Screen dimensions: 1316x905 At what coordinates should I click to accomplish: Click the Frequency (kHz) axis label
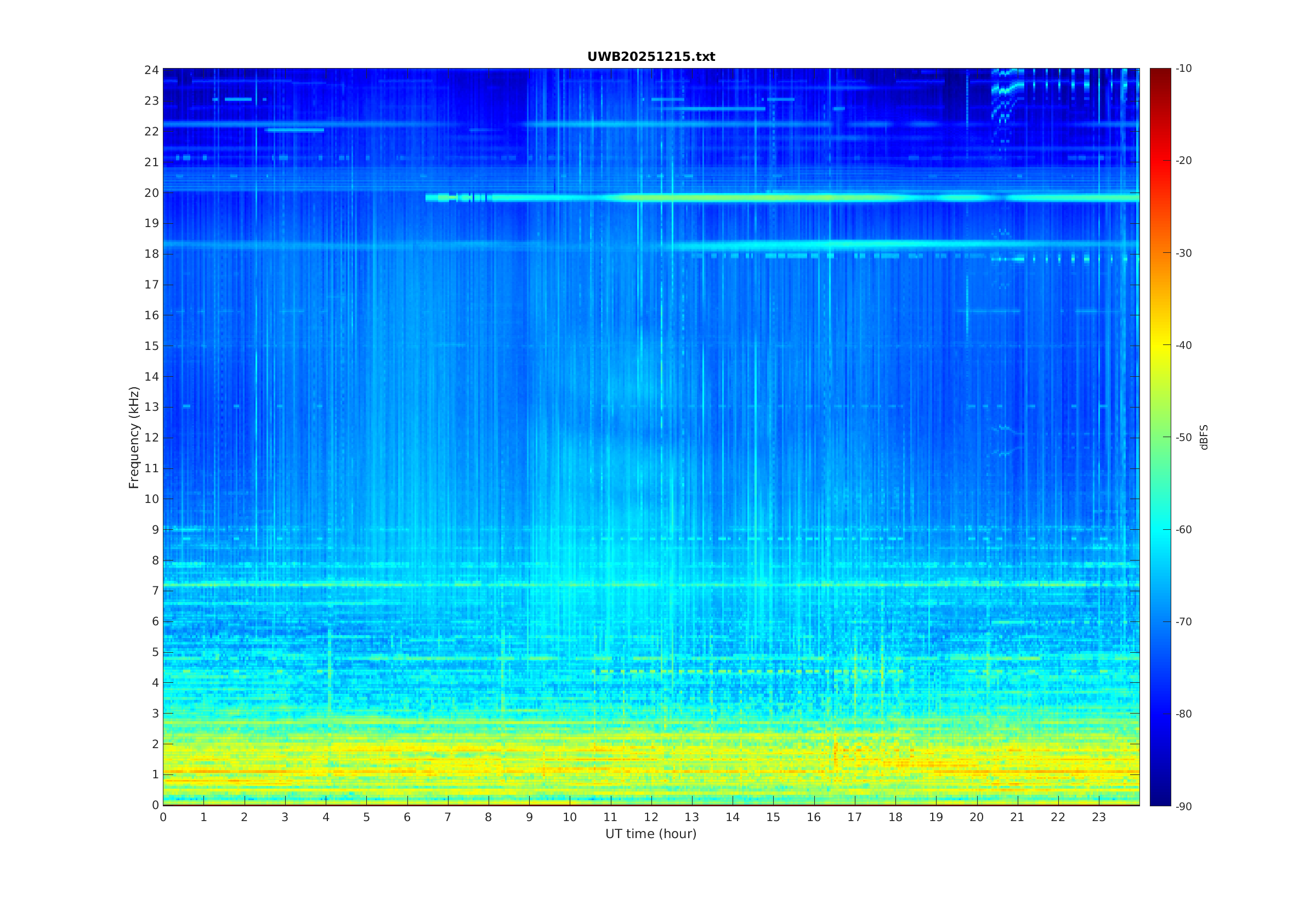pos(133,437)
